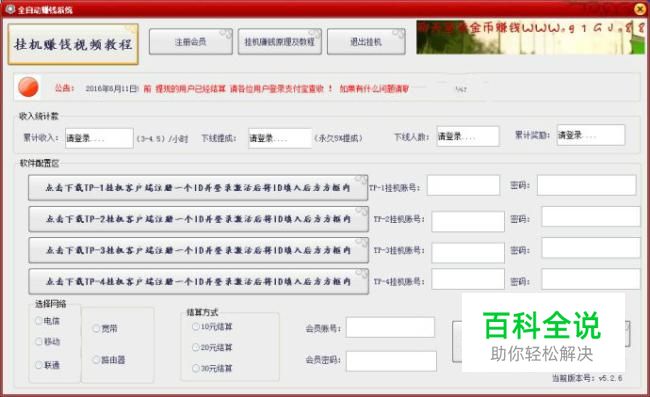This screenshot has width=650, height=397.
Task: Click the banner ad image at top right
Action: point(530,37)
